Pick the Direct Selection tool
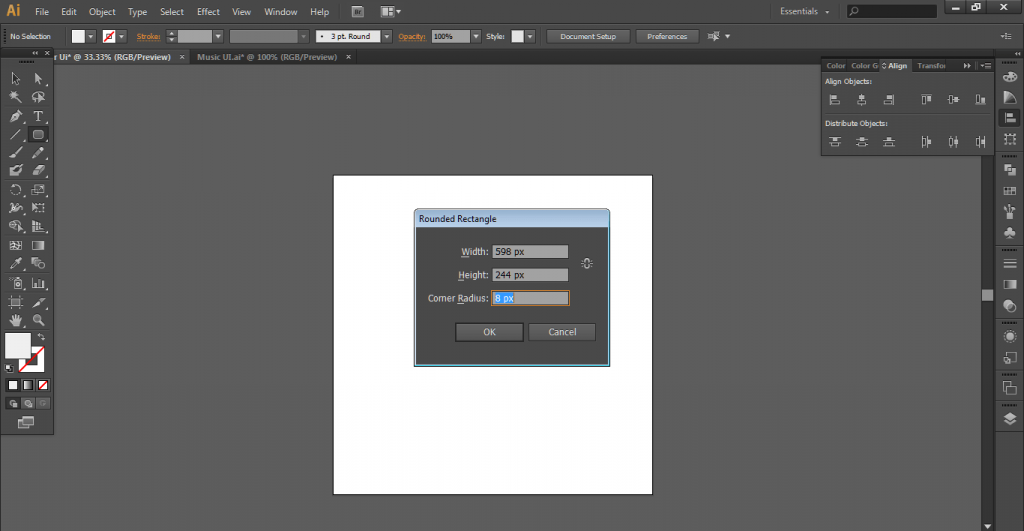 coord(38,78)
